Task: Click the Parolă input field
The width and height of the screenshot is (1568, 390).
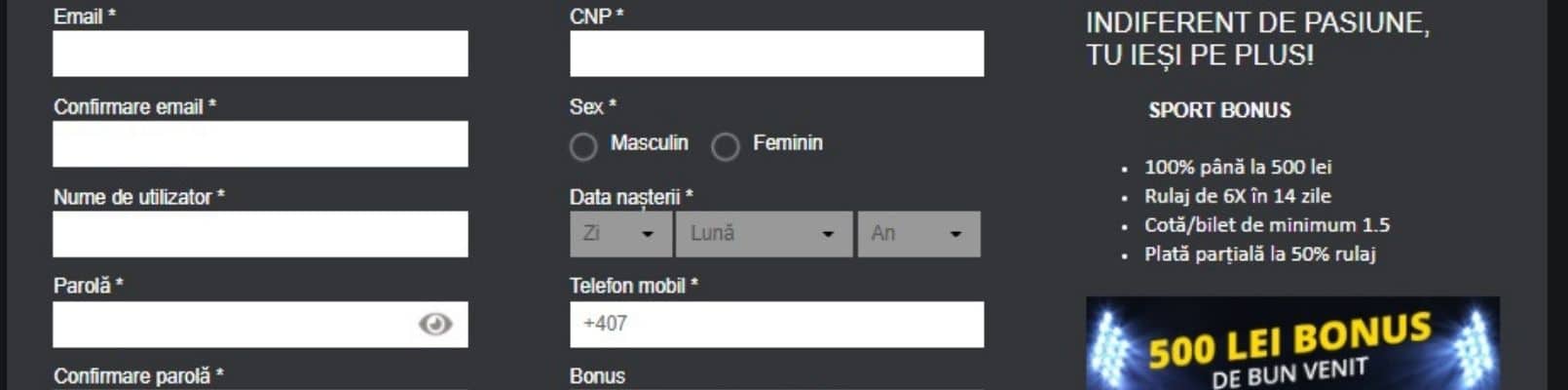Action: pyautogui.click(x=260, y=324)
